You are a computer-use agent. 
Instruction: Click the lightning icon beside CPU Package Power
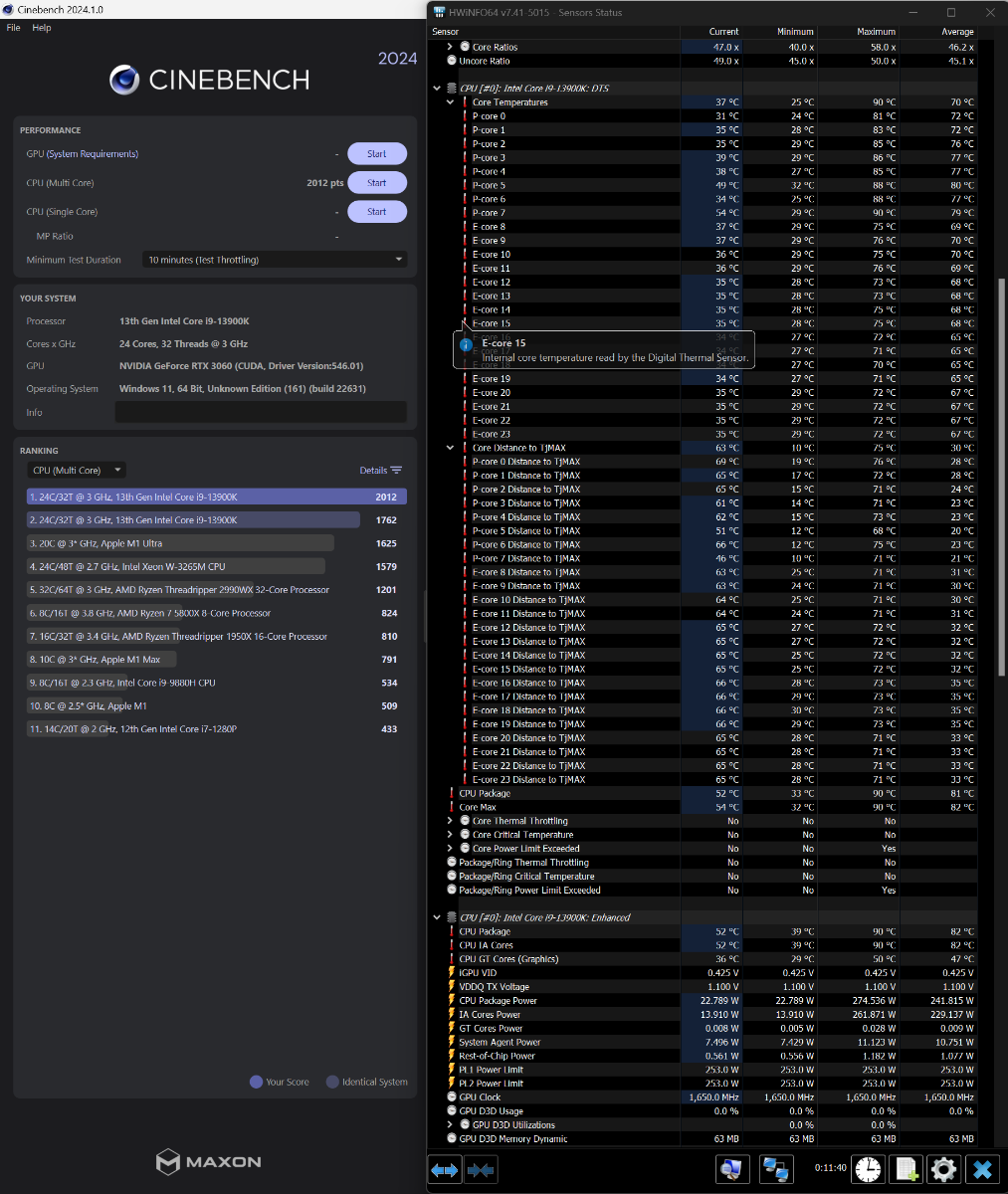(x=452, y=1001)
